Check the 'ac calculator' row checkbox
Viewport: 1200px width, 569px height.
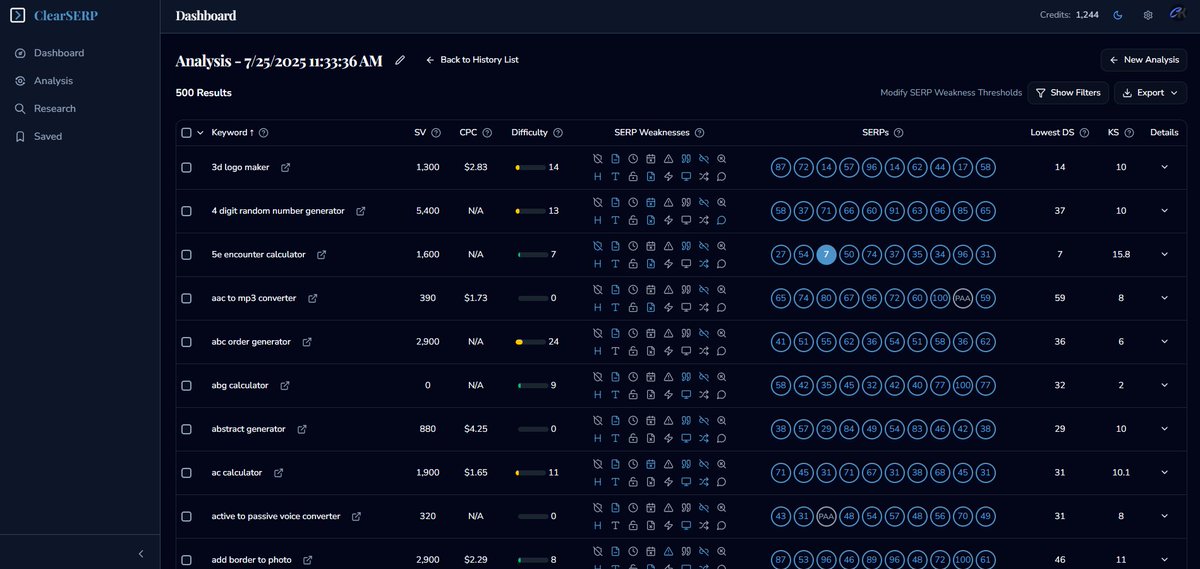tap(186, 472)
